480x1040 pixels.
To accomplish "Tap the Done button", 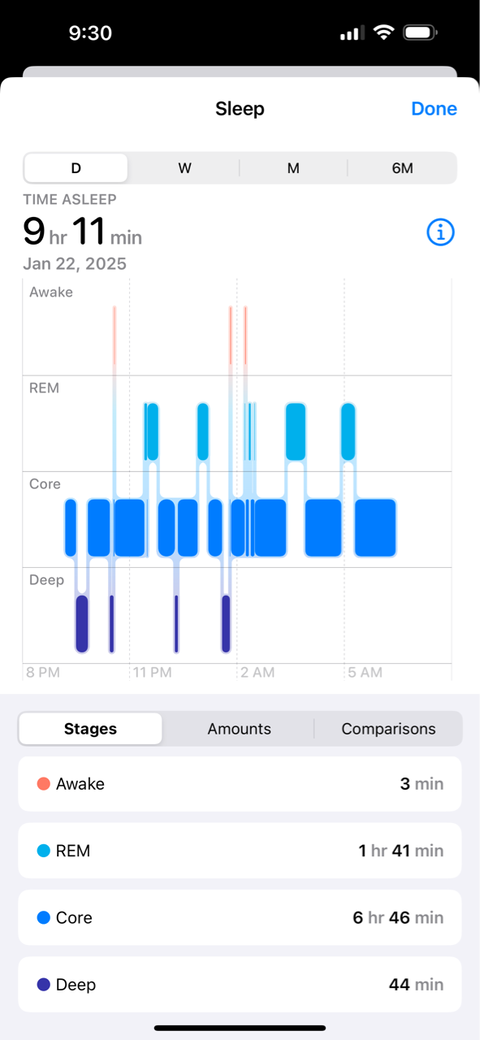I will click(434, 109).
